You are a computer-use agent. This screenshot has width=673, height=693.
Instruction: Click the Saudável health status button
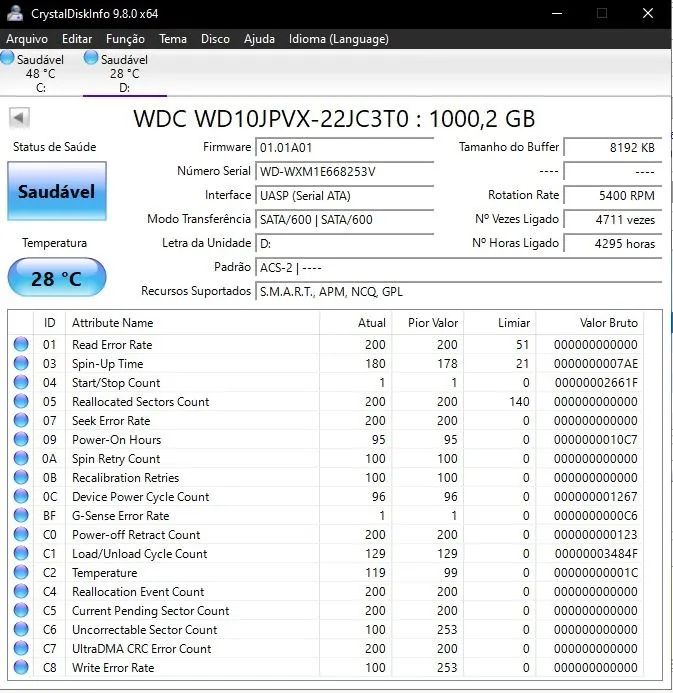tap(57, 191)
